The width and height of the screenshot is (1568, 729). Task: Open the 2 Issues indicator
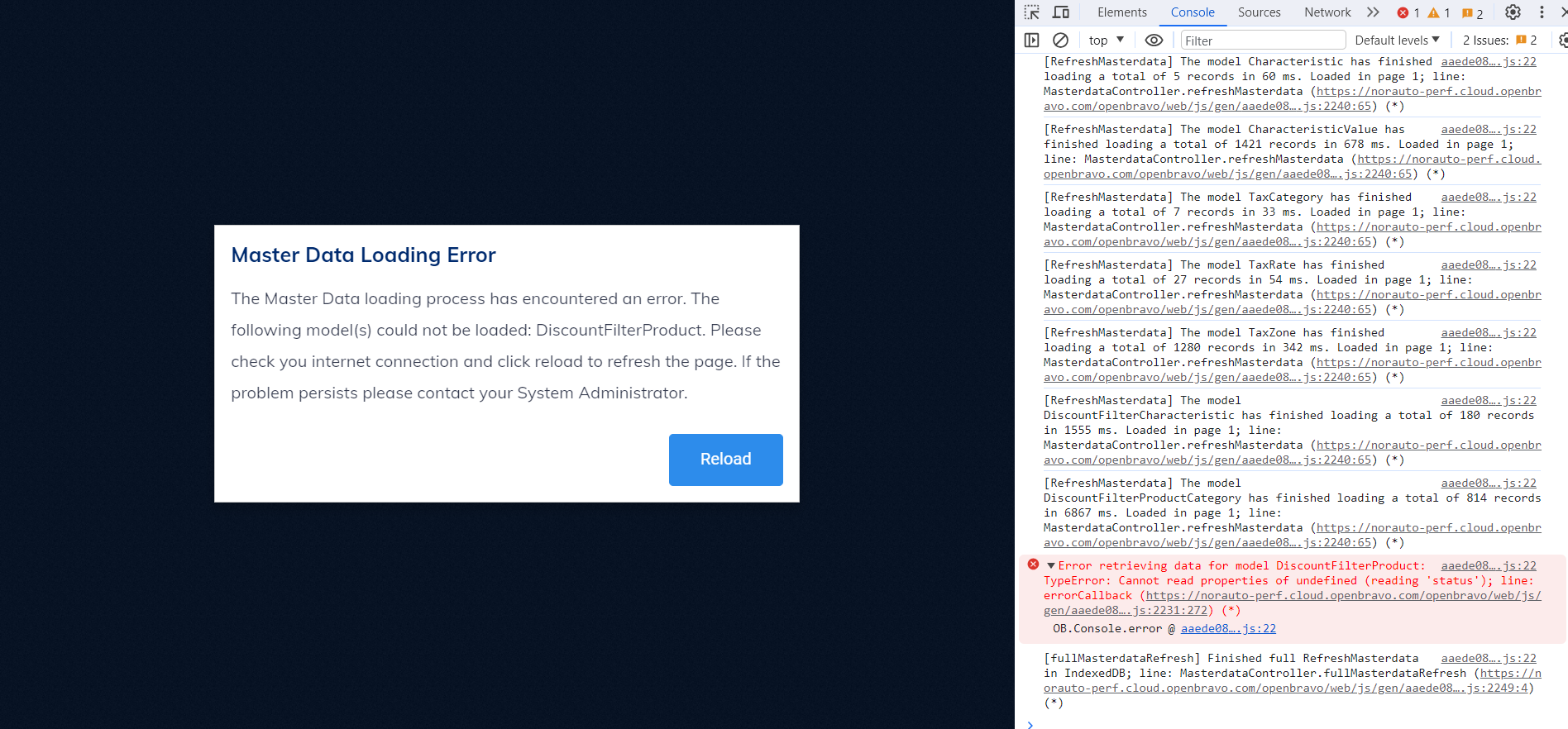click(1499, 40)
